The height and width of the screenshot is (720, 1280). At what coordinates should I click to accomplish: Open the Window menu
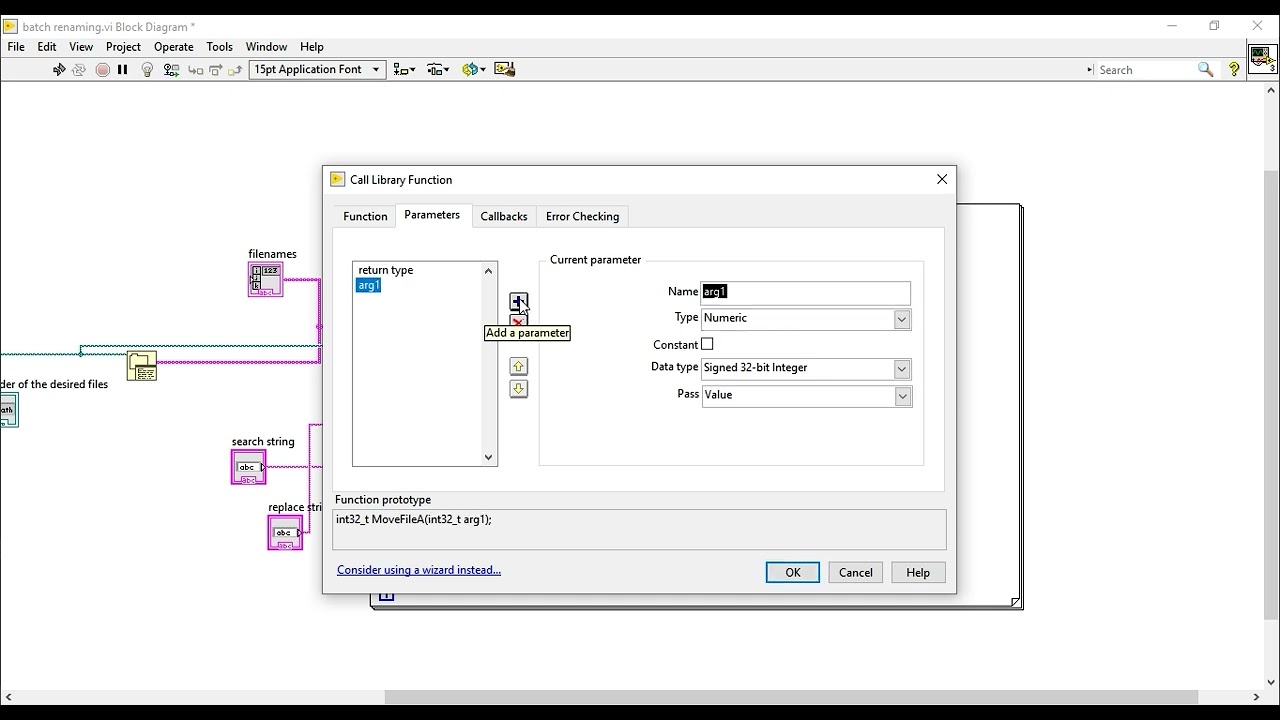click(266, 47)
